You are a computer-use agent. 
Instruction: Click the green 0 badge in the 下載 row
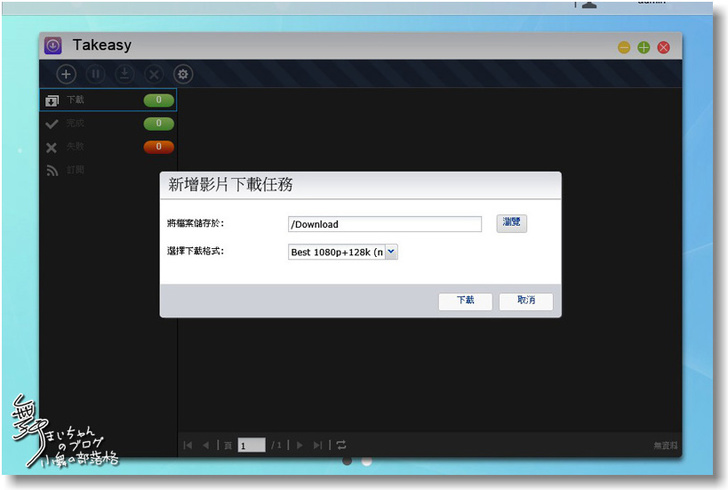(159, 100)
